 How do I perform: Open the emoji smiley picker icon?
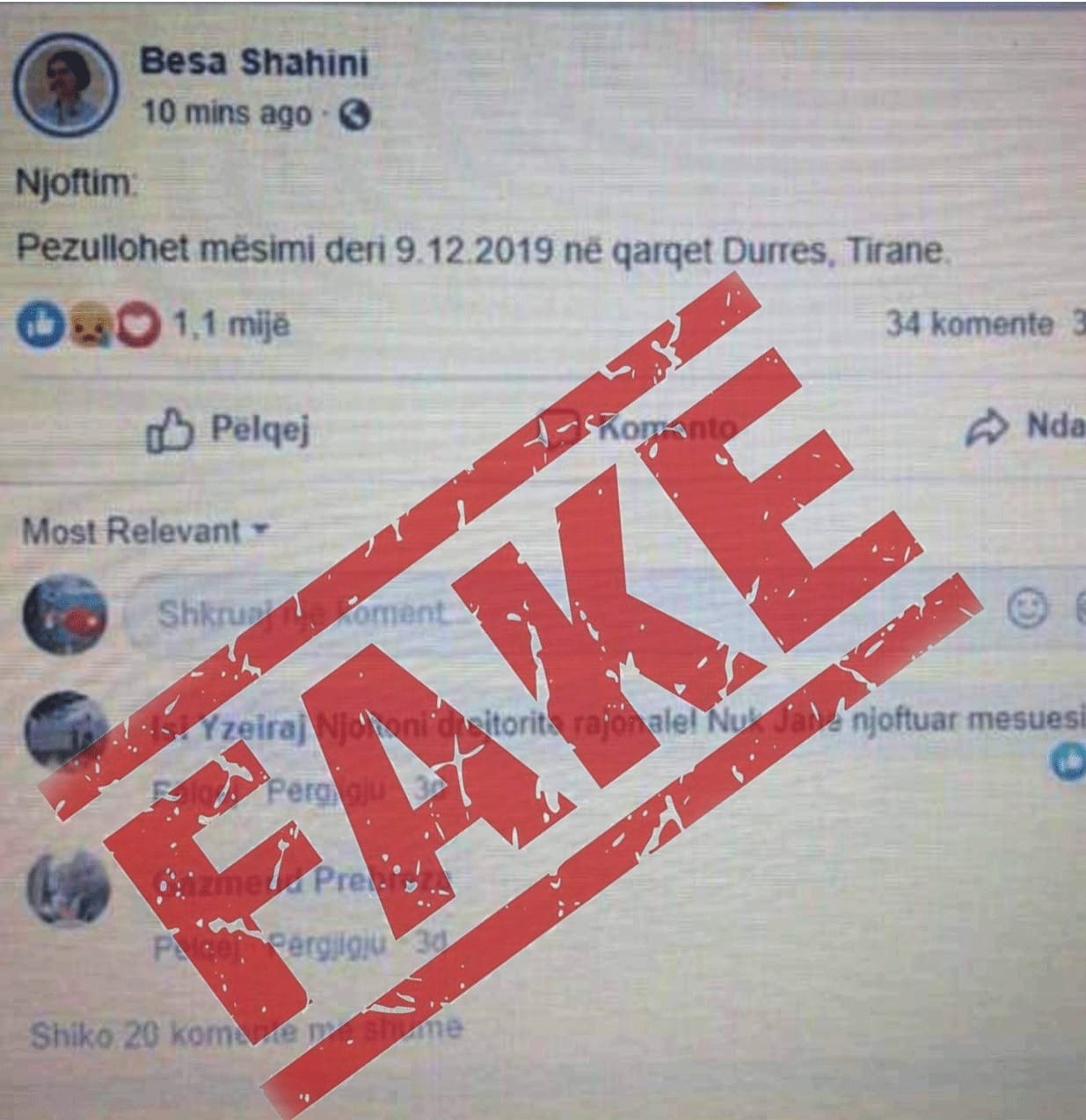1025,608
